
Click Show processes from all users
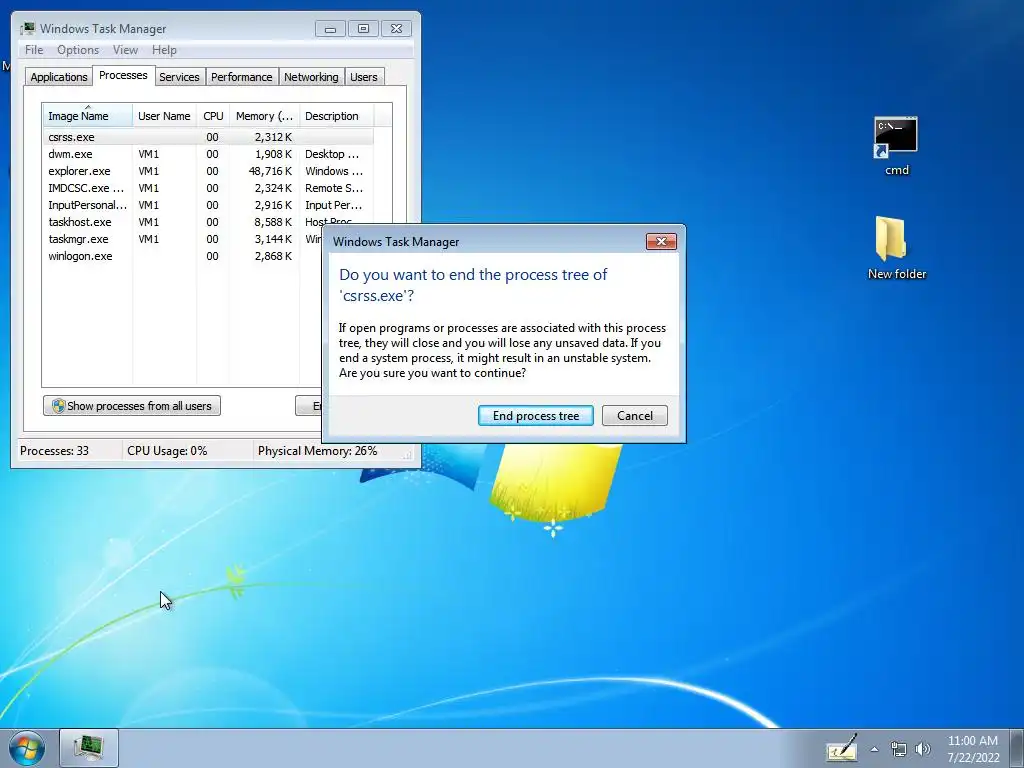132,406
